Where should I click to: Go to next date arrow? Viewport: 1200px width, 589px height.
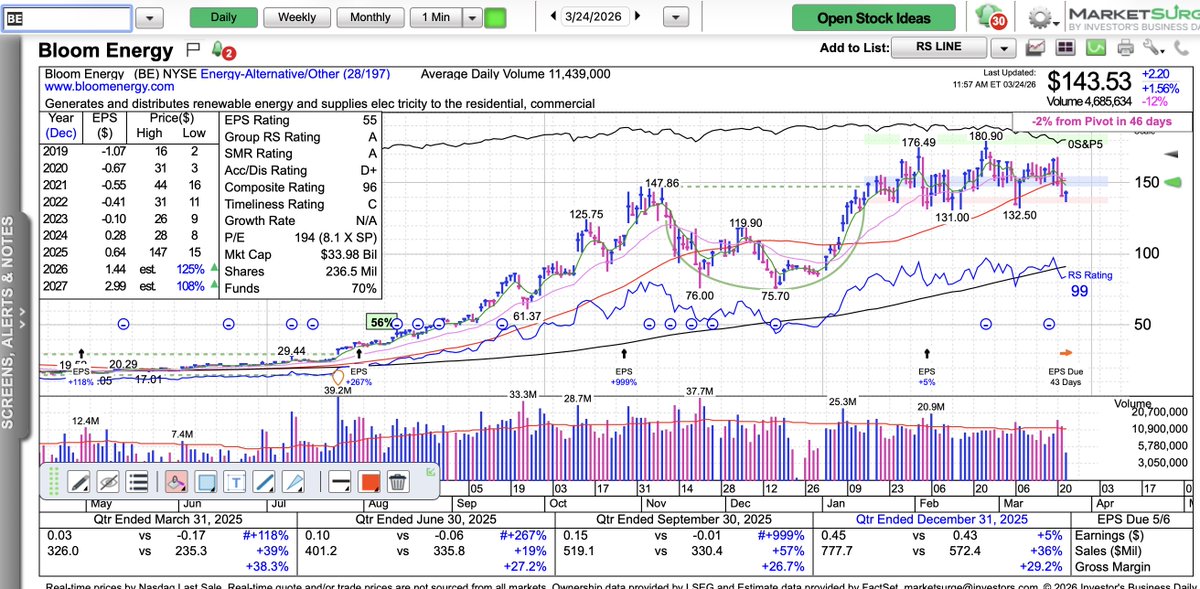[x=639, y=17]
